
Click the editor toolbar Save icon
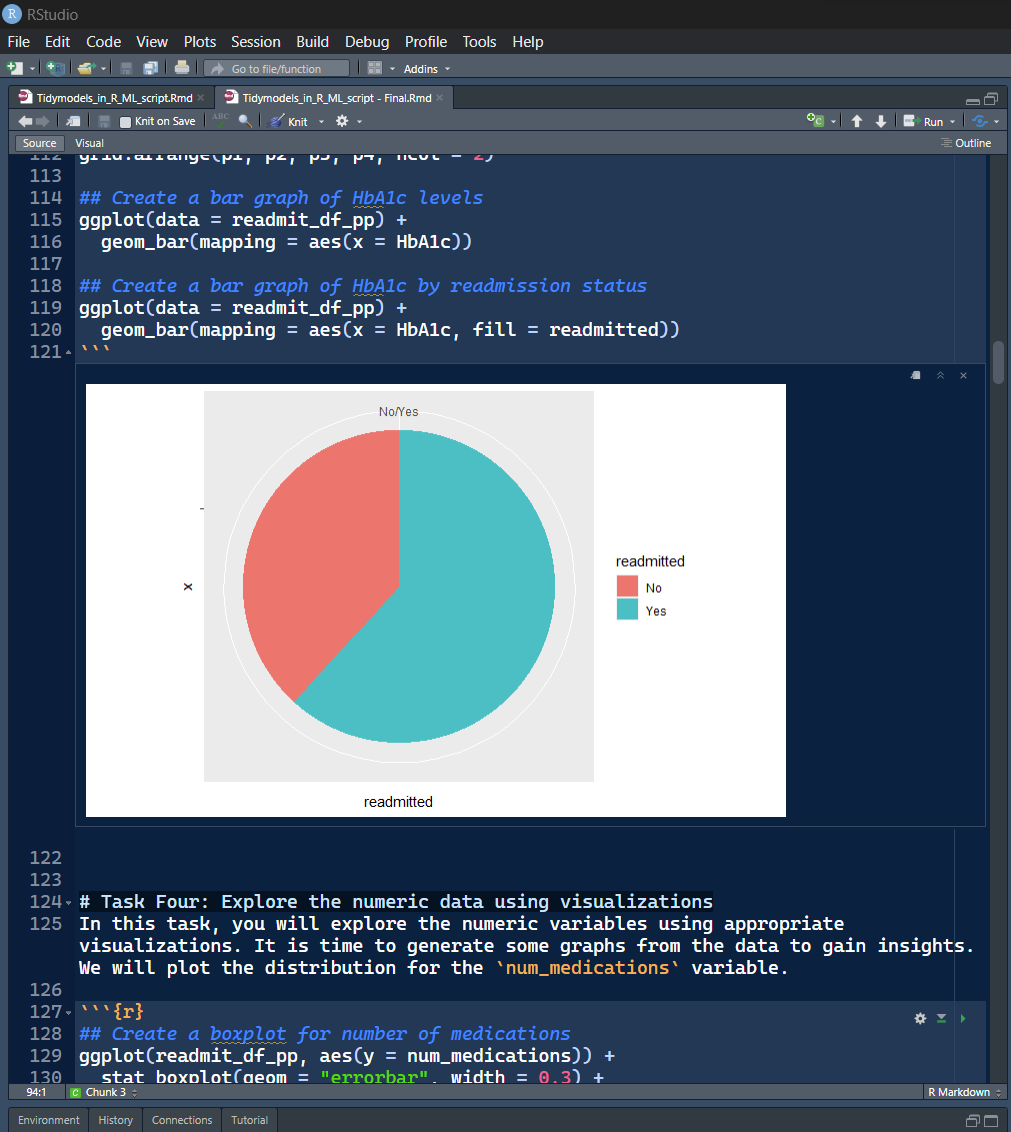coord(104,121)
